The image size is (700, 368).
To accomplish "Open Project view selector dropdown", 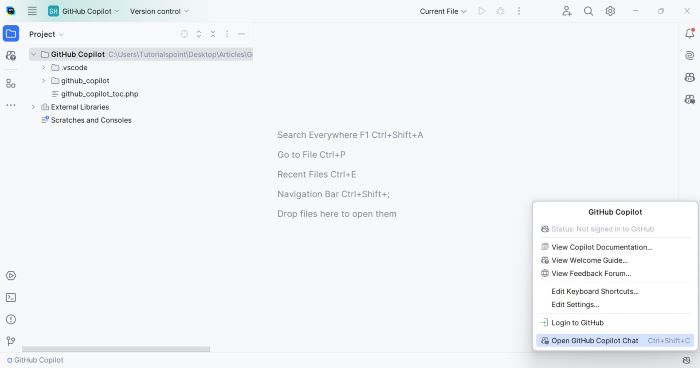I will pos(46,34).
